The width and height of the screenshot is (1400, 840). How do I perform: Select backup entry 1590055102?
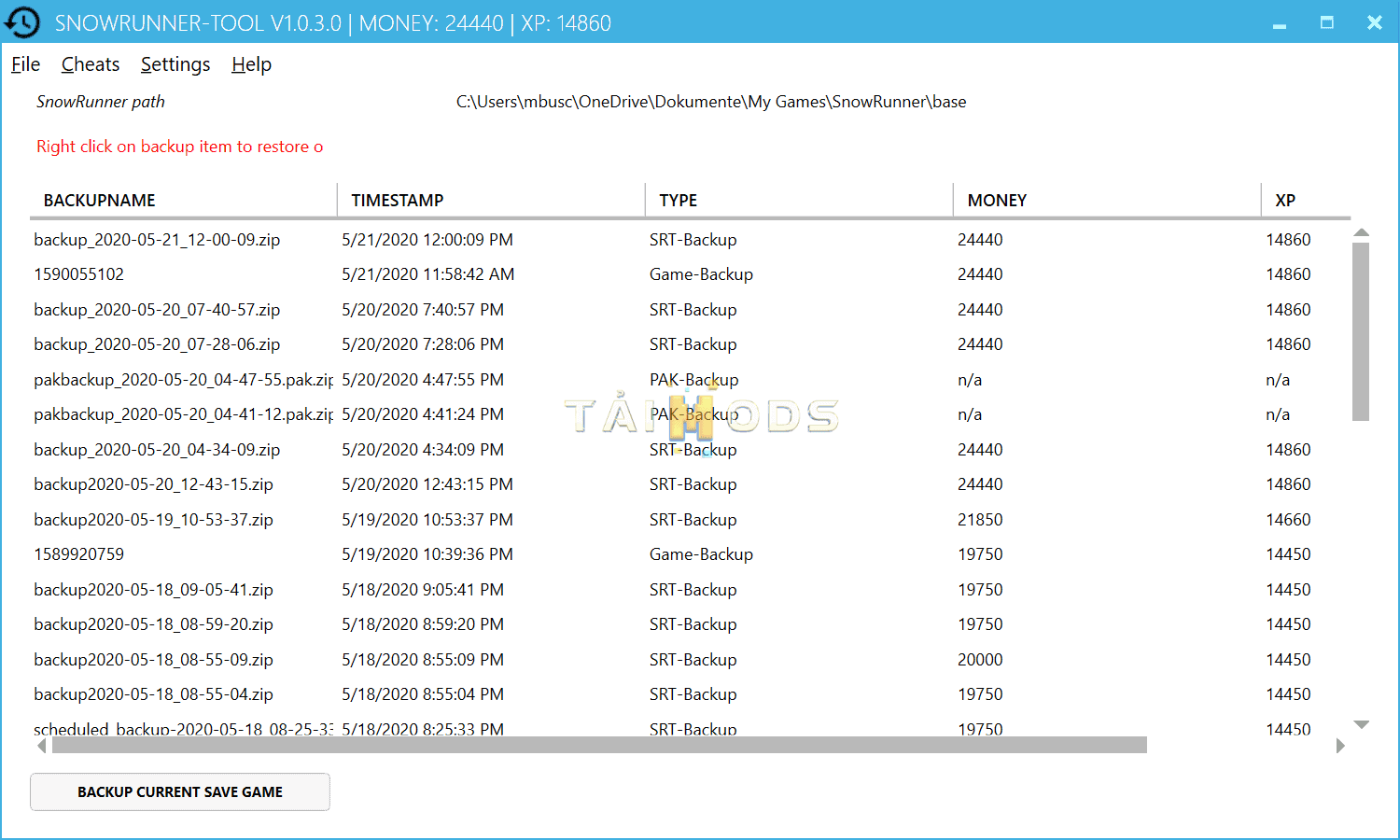pos(691,274)
